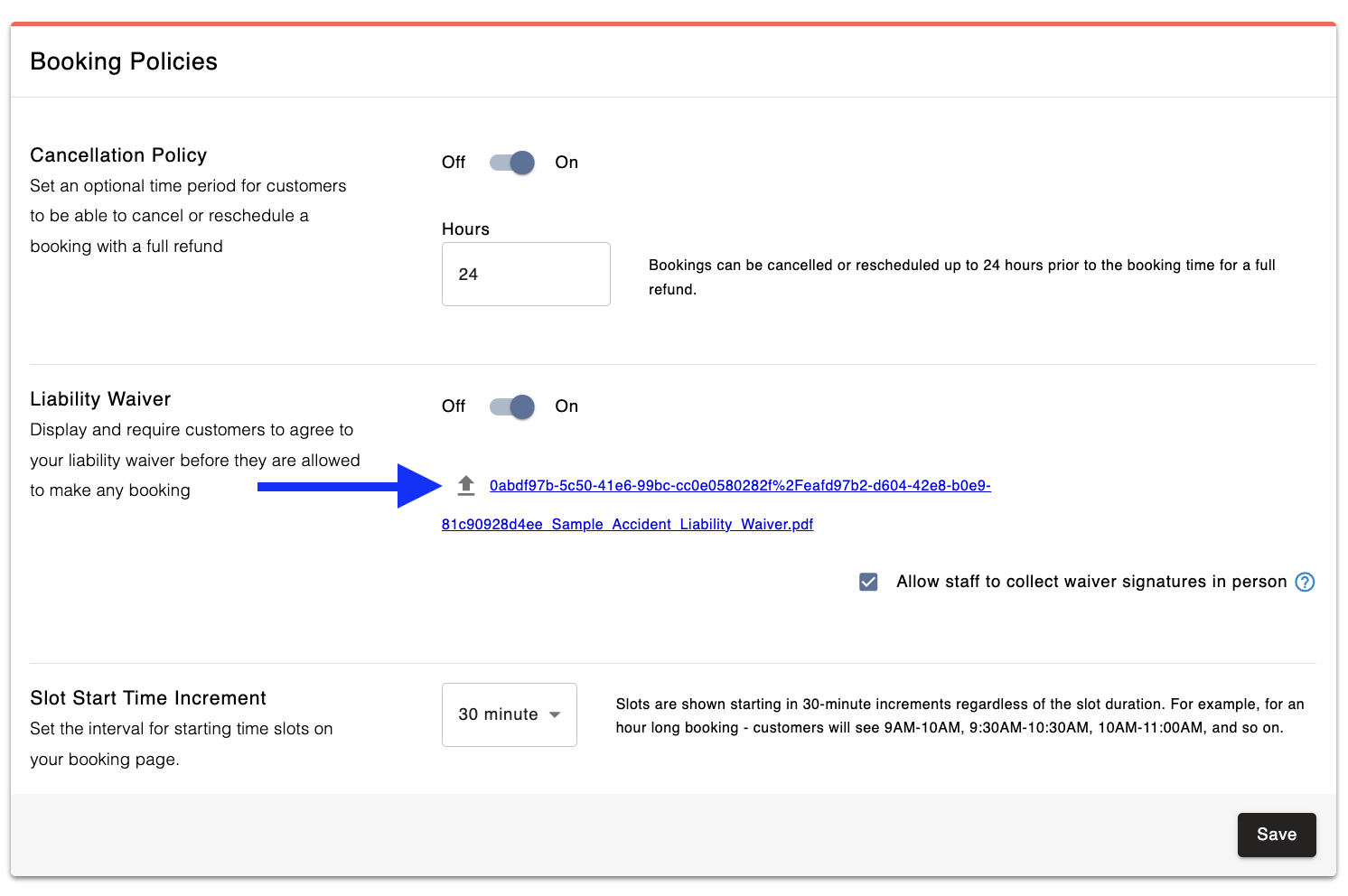Click the Cancellation Policy section title

(x=118, y=155)
